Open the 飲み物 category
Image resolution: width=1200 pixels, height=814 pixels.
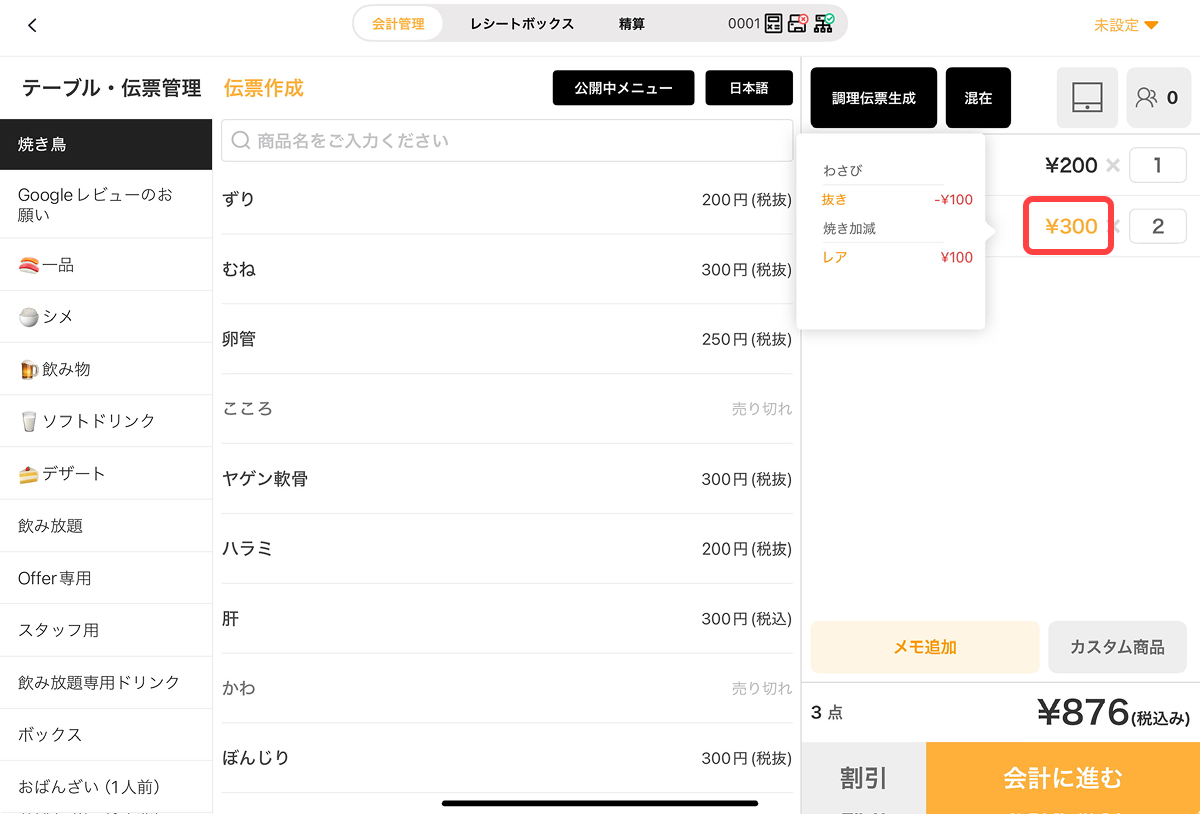pos(106,369)
